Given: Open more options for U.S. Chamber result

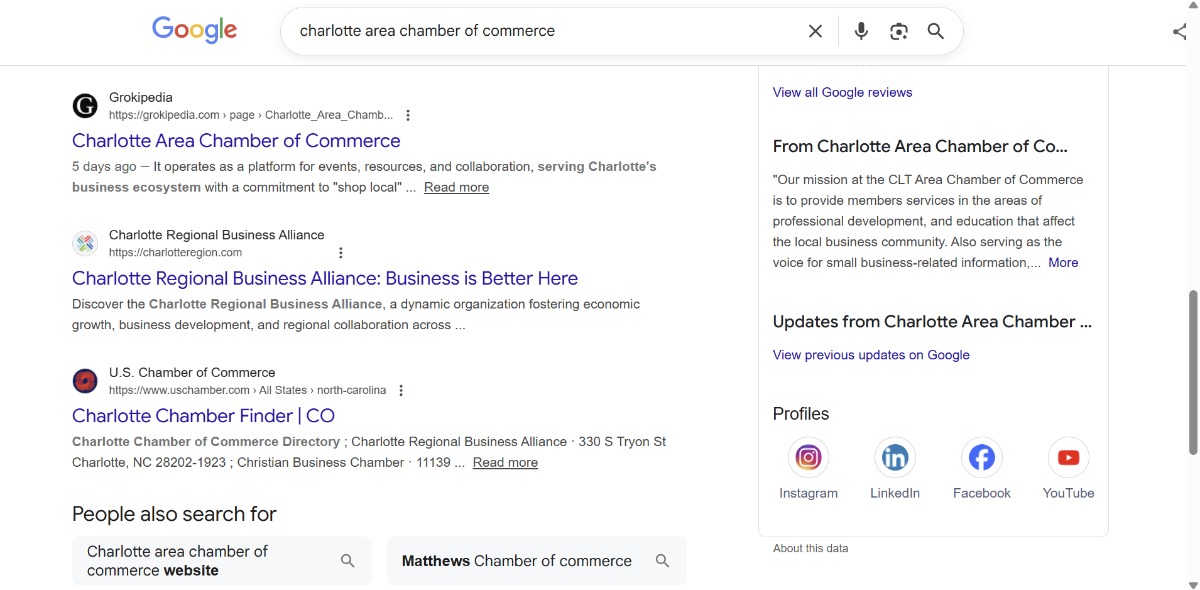Looking at the screenshot, I should click(401, 390).
